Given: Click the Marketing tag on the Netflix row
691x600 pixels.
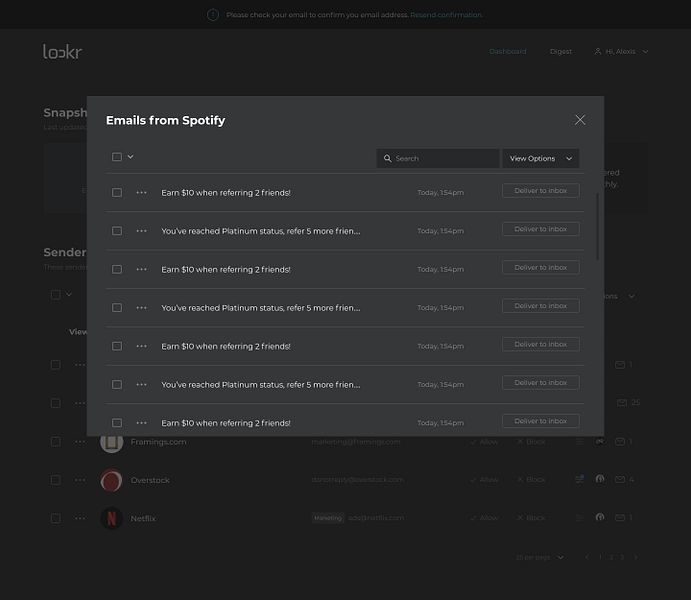Looking at the screenshot, I should 327,518.
